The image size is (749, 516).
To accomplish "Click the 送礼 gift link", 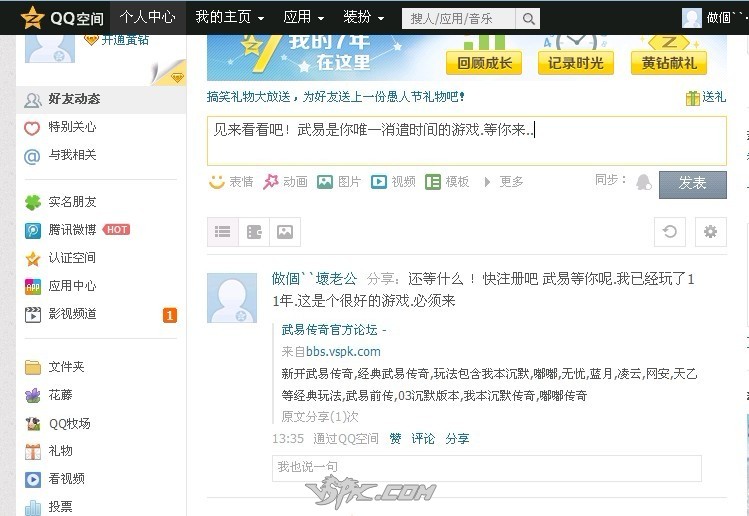I will tap(706, 97).
